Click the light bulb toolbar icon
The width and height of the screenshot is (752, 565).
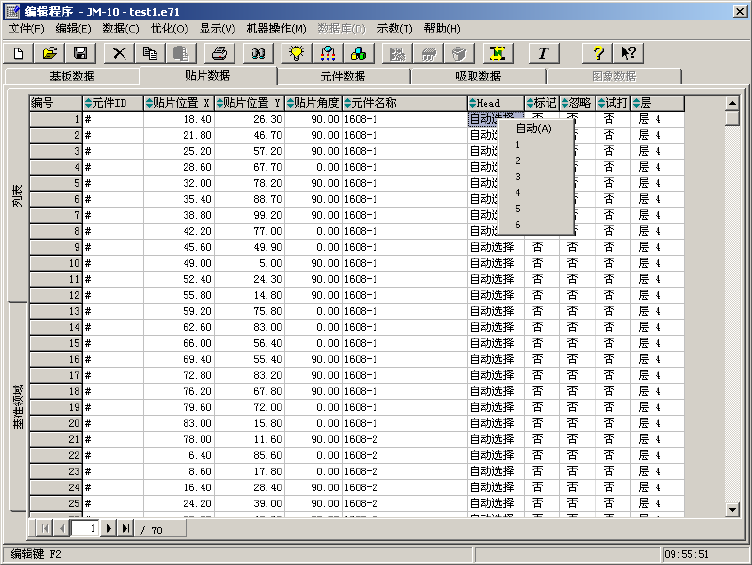(296, 53)
